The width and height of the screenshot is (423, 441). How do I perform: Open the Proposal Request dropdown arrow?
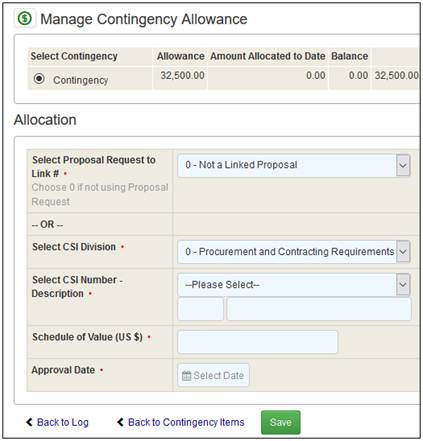click(403, 165)
